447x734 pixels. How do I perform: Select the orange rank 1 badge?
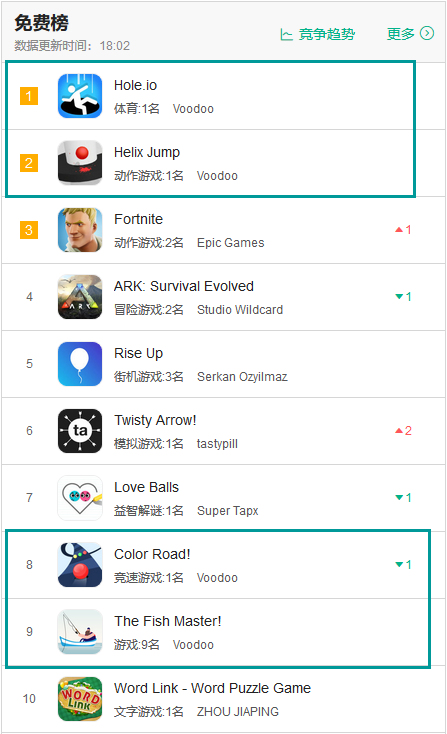tap(29, 96)
